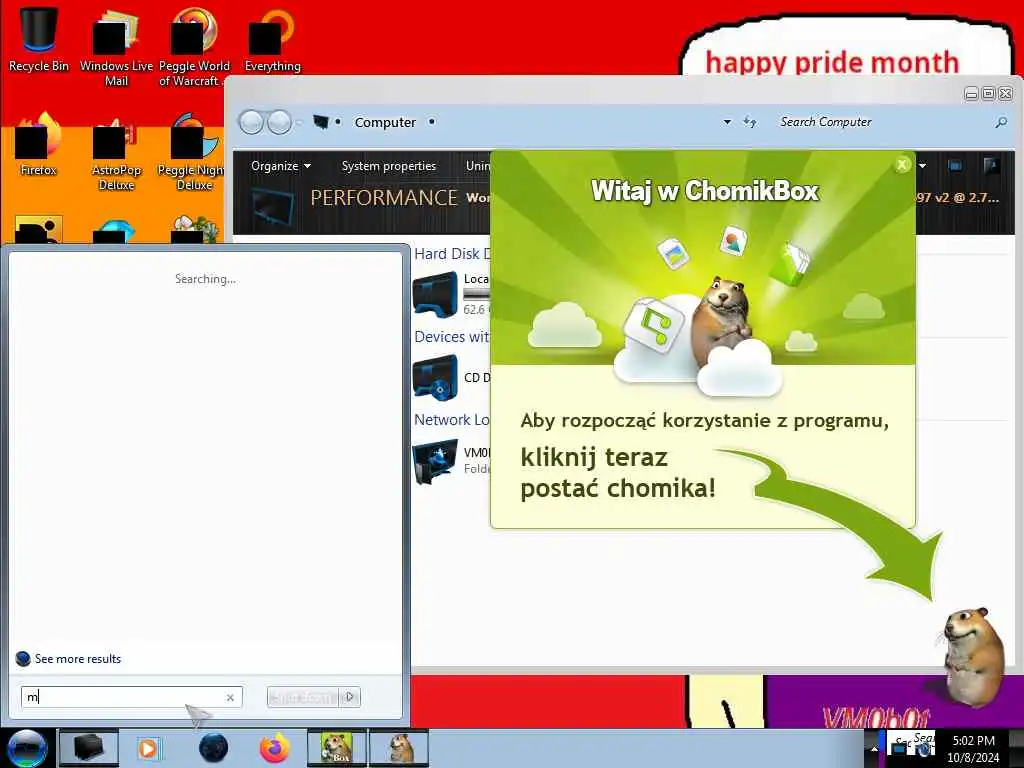This screenshot has height=768, width=1024.
Task: Click the Witaj w ChomikBox heading
Action: (x=705, y=191)
